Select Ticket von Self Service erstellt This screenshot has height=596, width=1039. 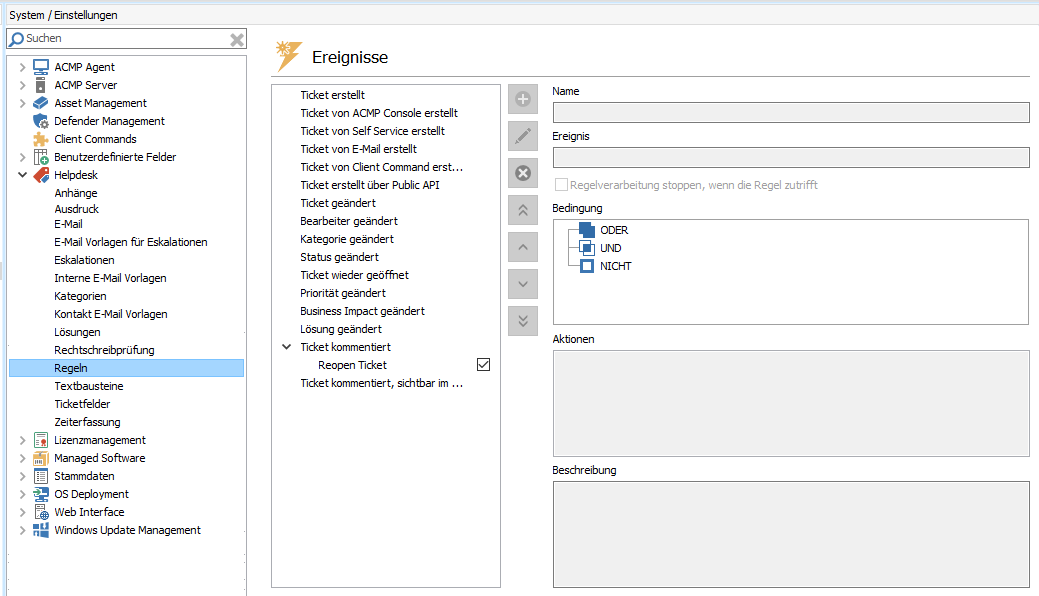click(x=372, y=131)
